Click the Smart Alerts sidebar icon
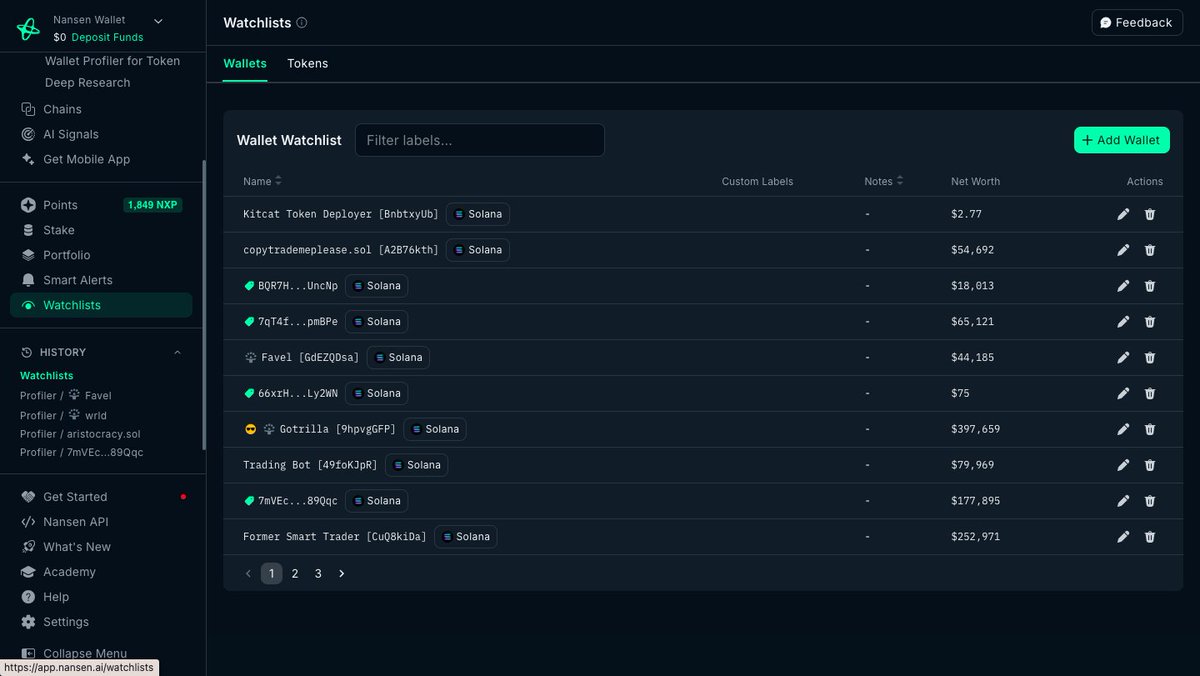 click(x=28, y=280)
